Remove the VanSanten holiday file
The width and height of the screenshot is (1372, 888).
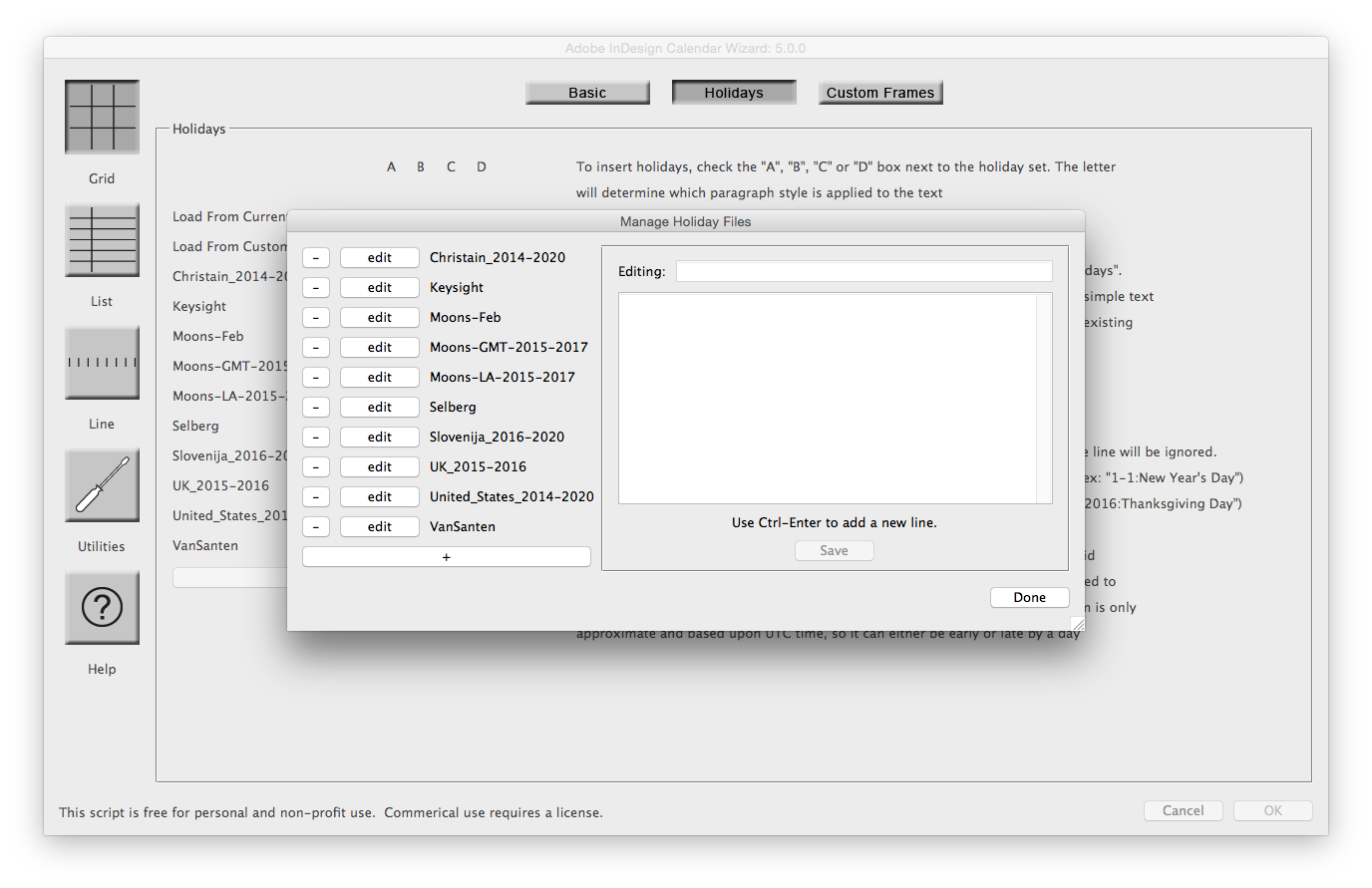coord(315,526)
